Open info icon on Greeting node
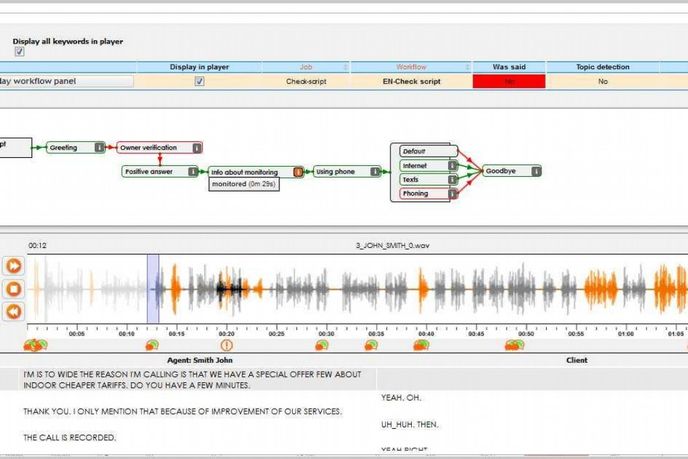688x459 pixels. pos(100,147)
